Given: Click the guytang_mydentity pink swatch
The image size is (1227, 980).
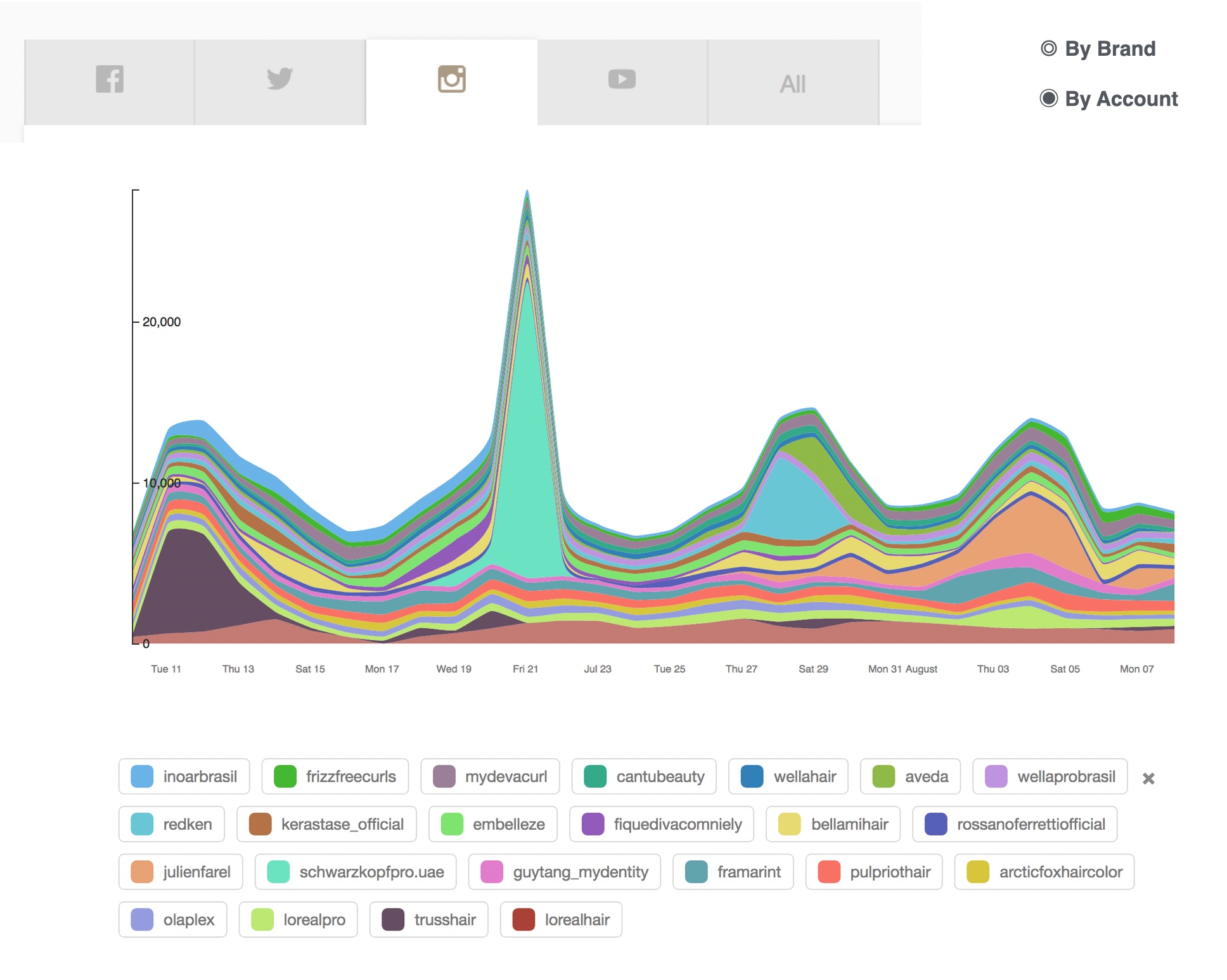Looking at the screenshot, I should tap(492, 872).
